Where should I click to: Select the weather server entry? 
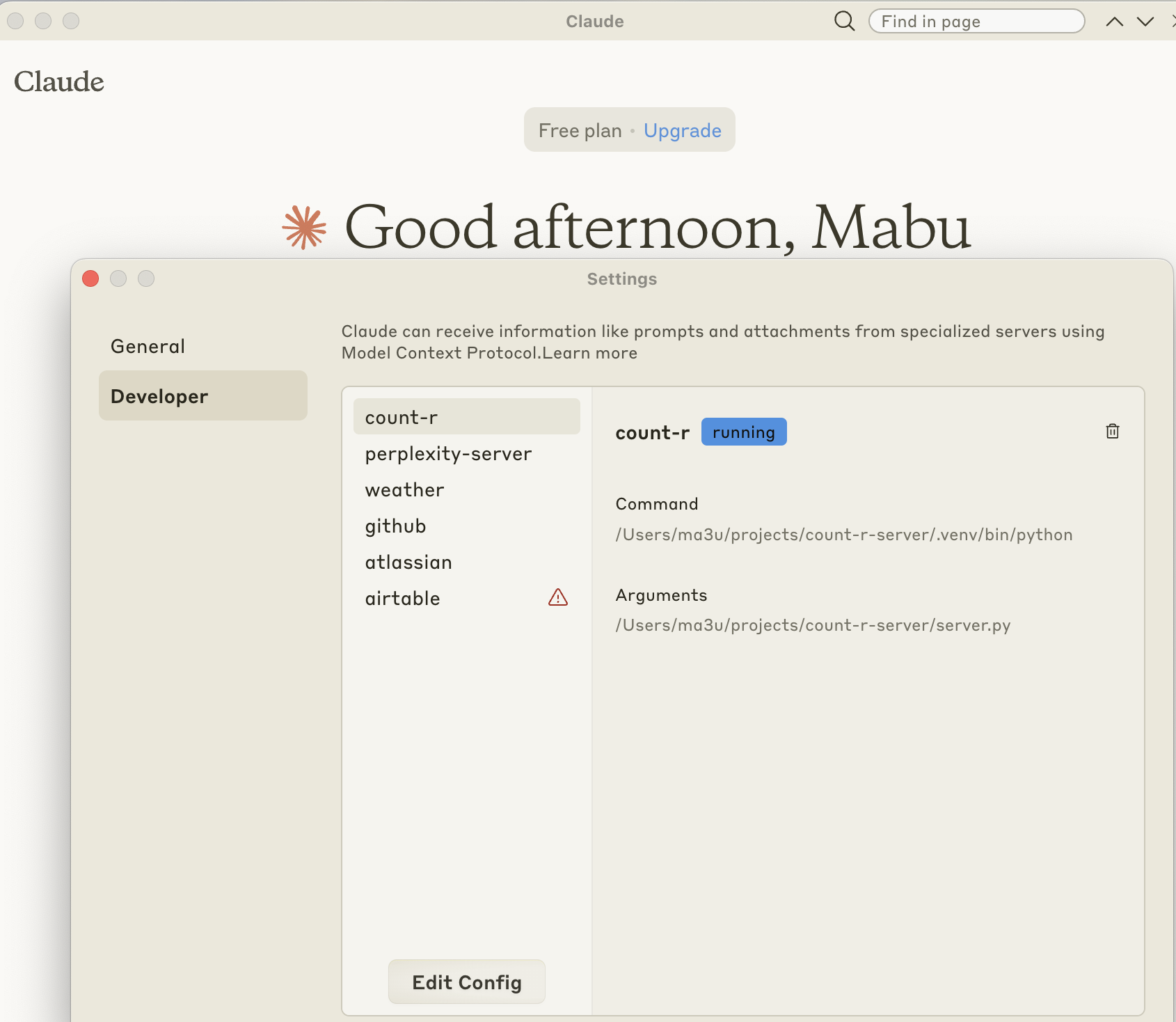466,490
